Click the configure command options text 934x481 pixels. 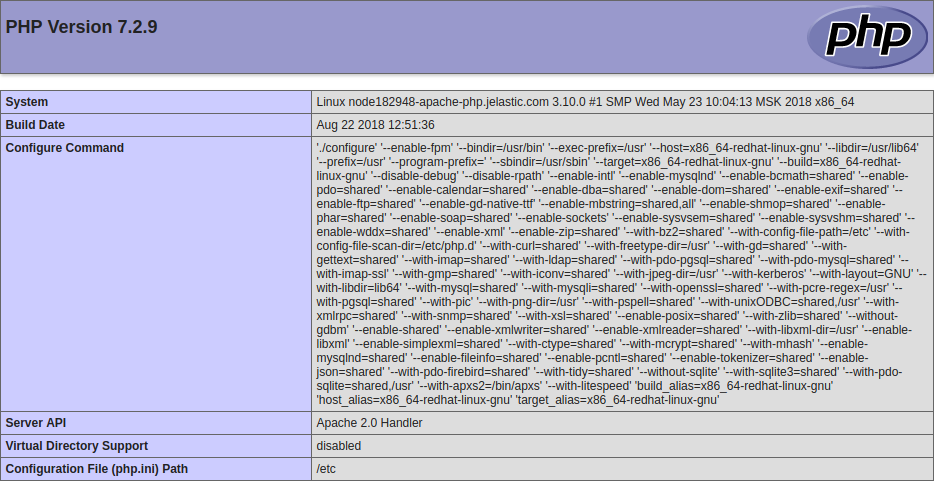[x=621, y=274]
